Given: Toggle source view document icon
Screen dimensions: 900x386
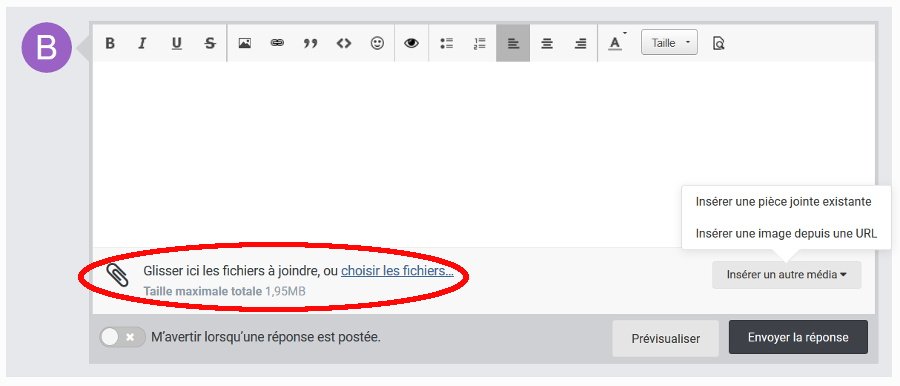Looking at the screenshot, I should click(719, 43).
